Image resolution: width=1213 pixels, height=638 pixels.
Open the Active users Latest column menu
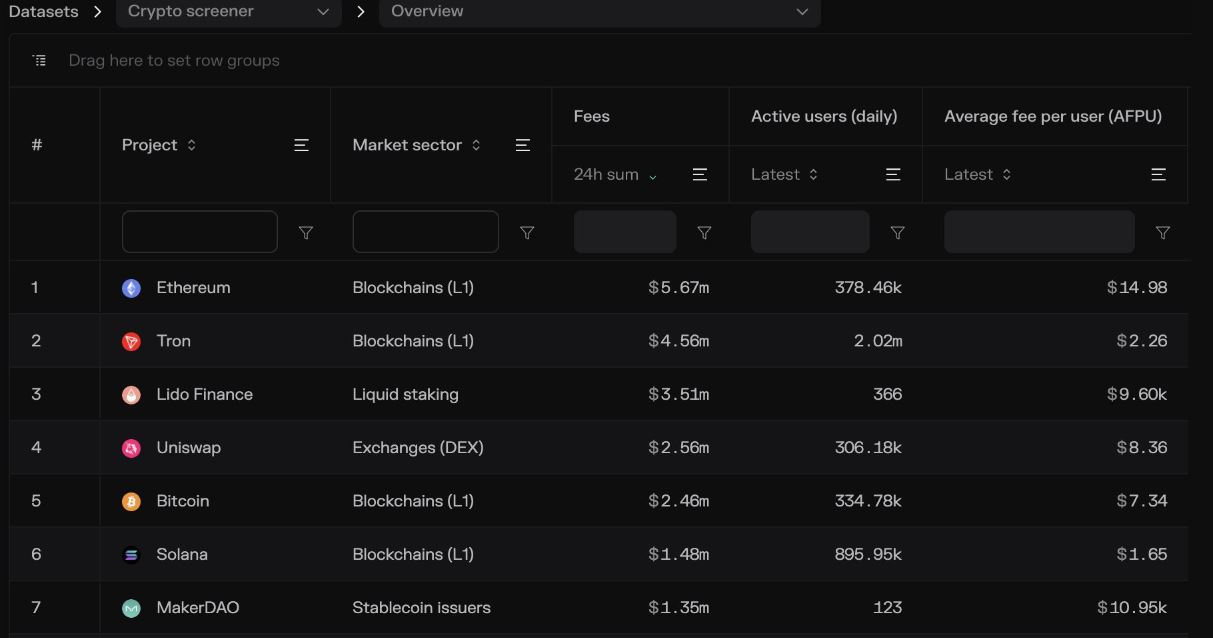coord(893,174)
